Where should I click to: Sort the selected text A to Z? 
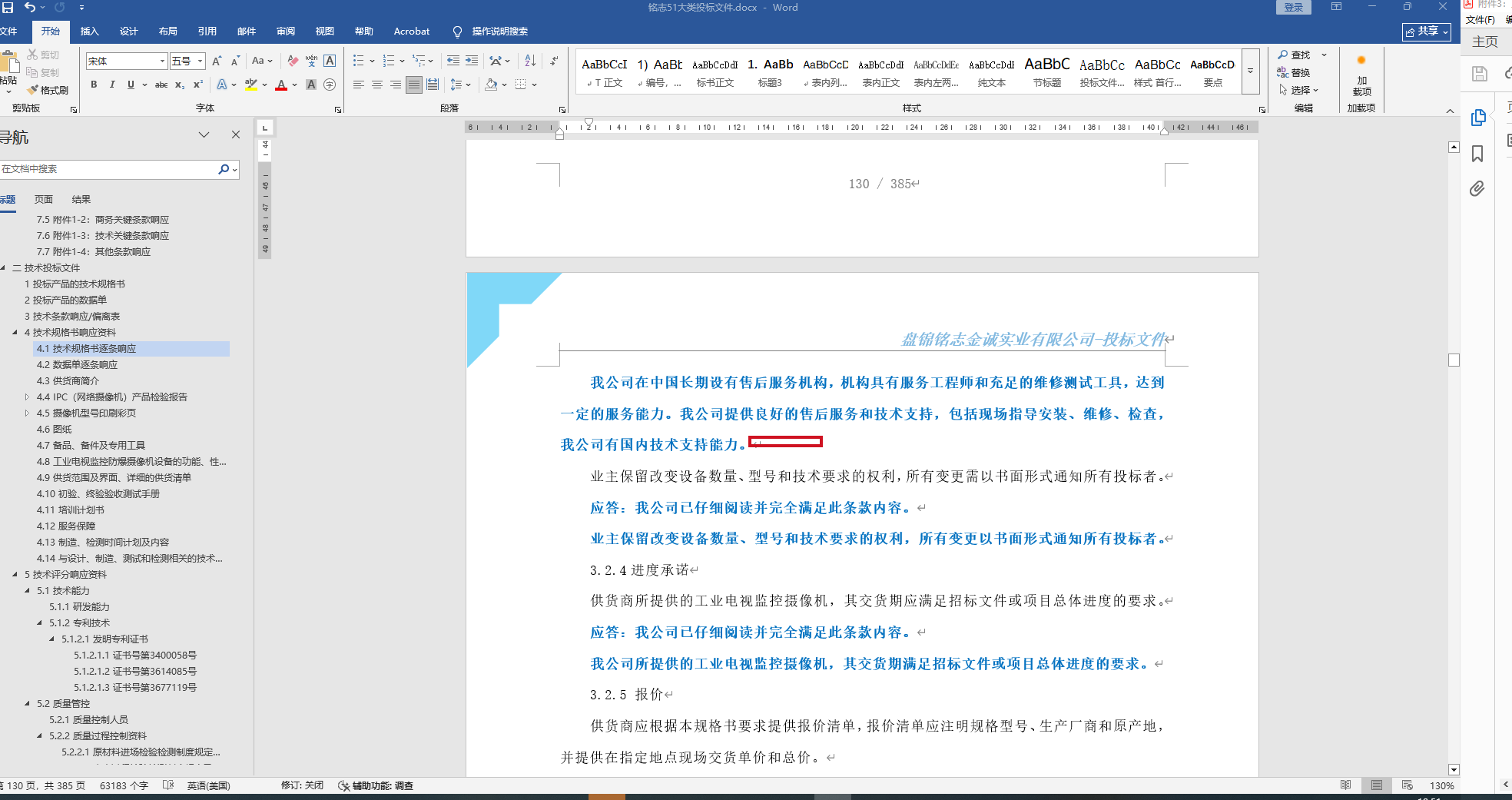pyautogui.click(x=530, y=61)
